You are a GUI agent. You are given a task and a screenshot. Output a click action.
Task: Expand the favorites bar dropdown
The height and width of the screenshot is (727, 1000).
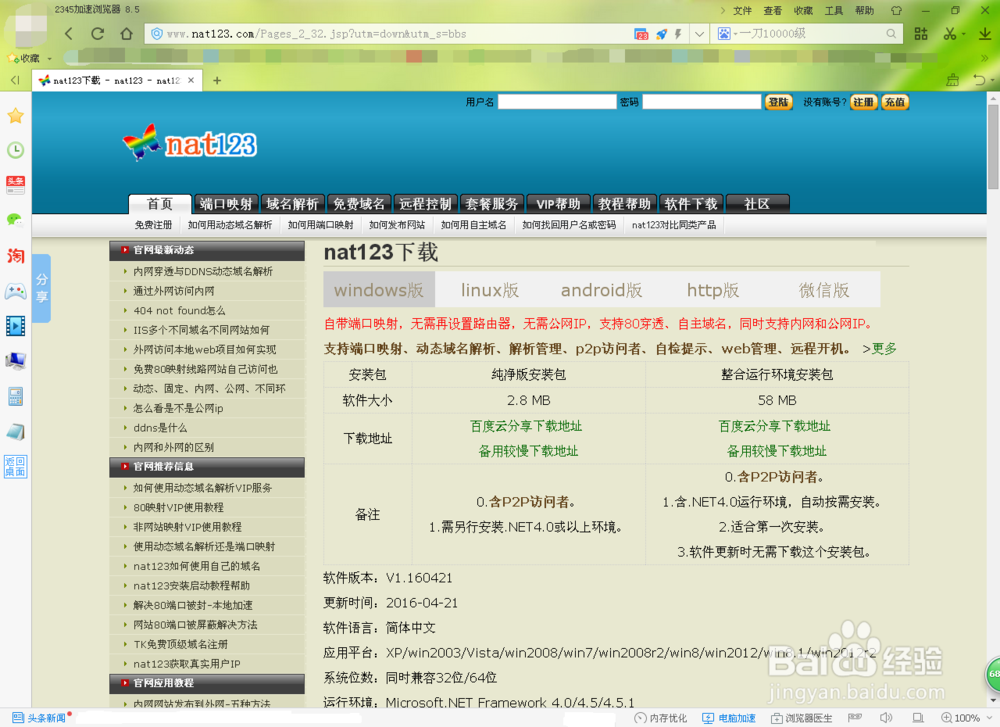point(50,58)
